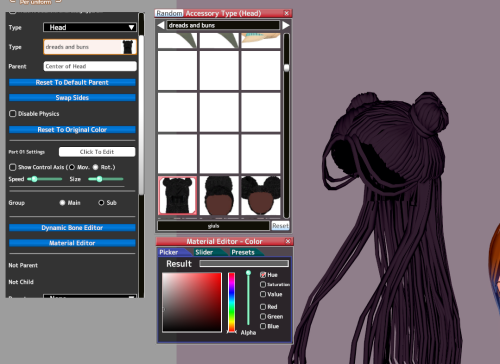Click the Alpha slider handle
Screen dimensions: 500x364
[248, 273]
